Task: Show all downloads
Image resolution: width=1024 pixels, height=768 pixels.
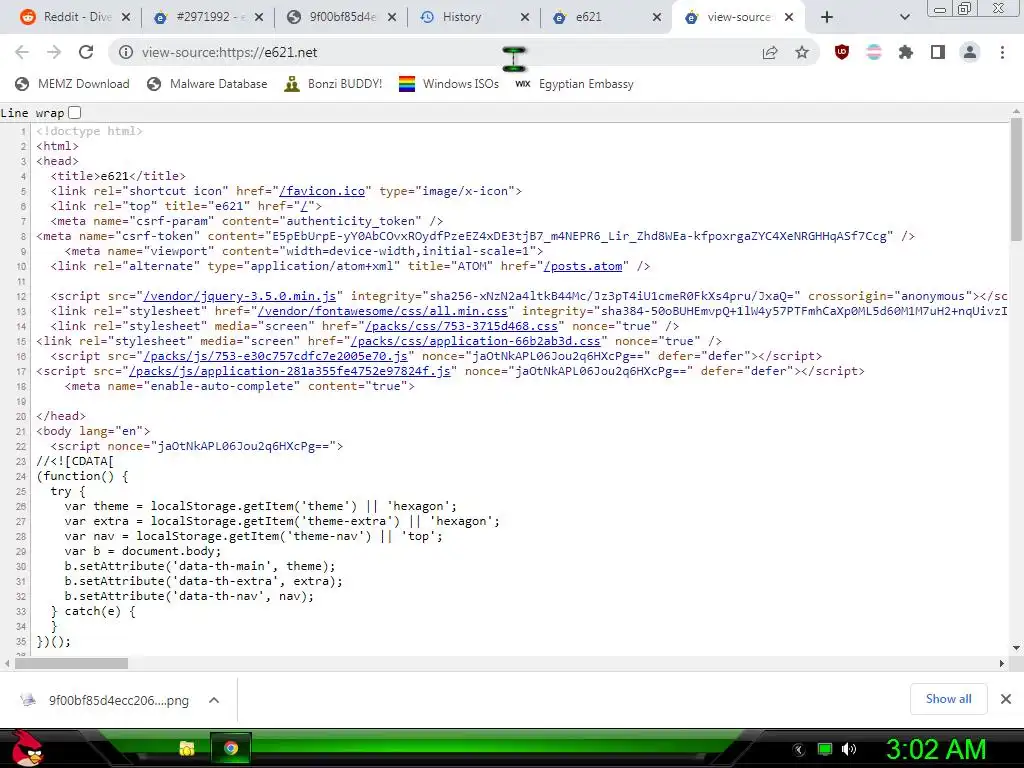Action: click(x=948, y=699)
